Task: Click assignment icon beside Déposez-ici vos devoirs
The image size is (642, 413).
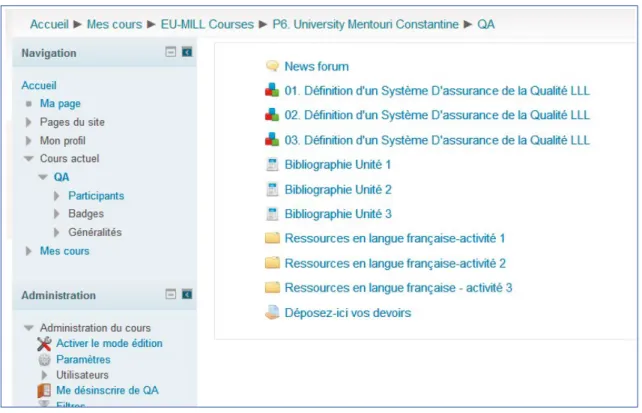Action: click(x=272, y=312)
